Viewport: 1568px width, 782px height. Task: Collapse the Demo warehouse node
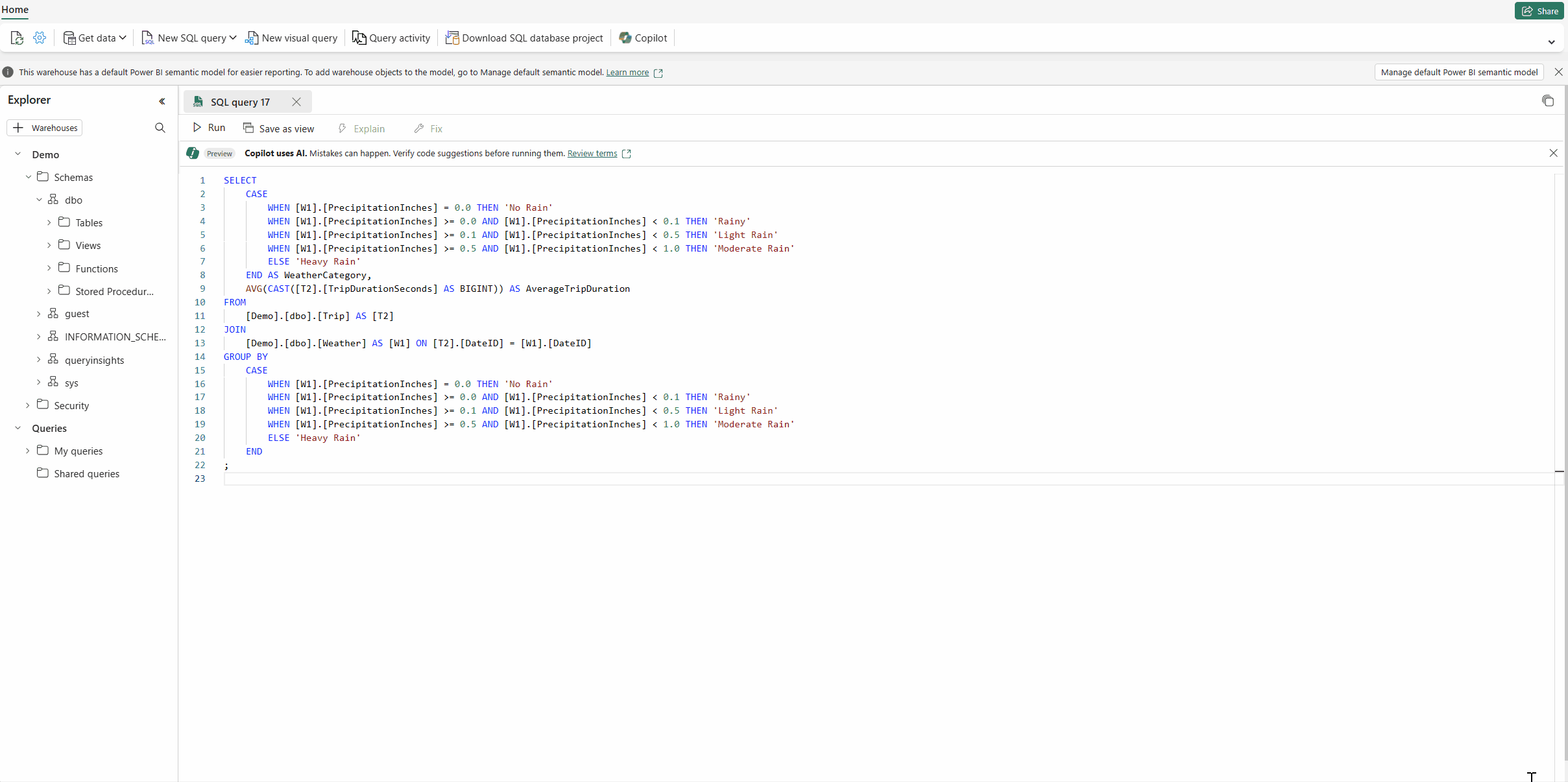pos(18,154)
